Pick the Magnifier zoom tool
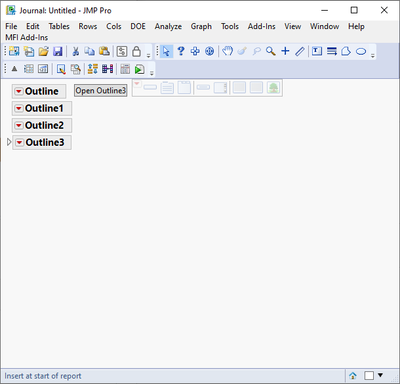 point(271,51)
